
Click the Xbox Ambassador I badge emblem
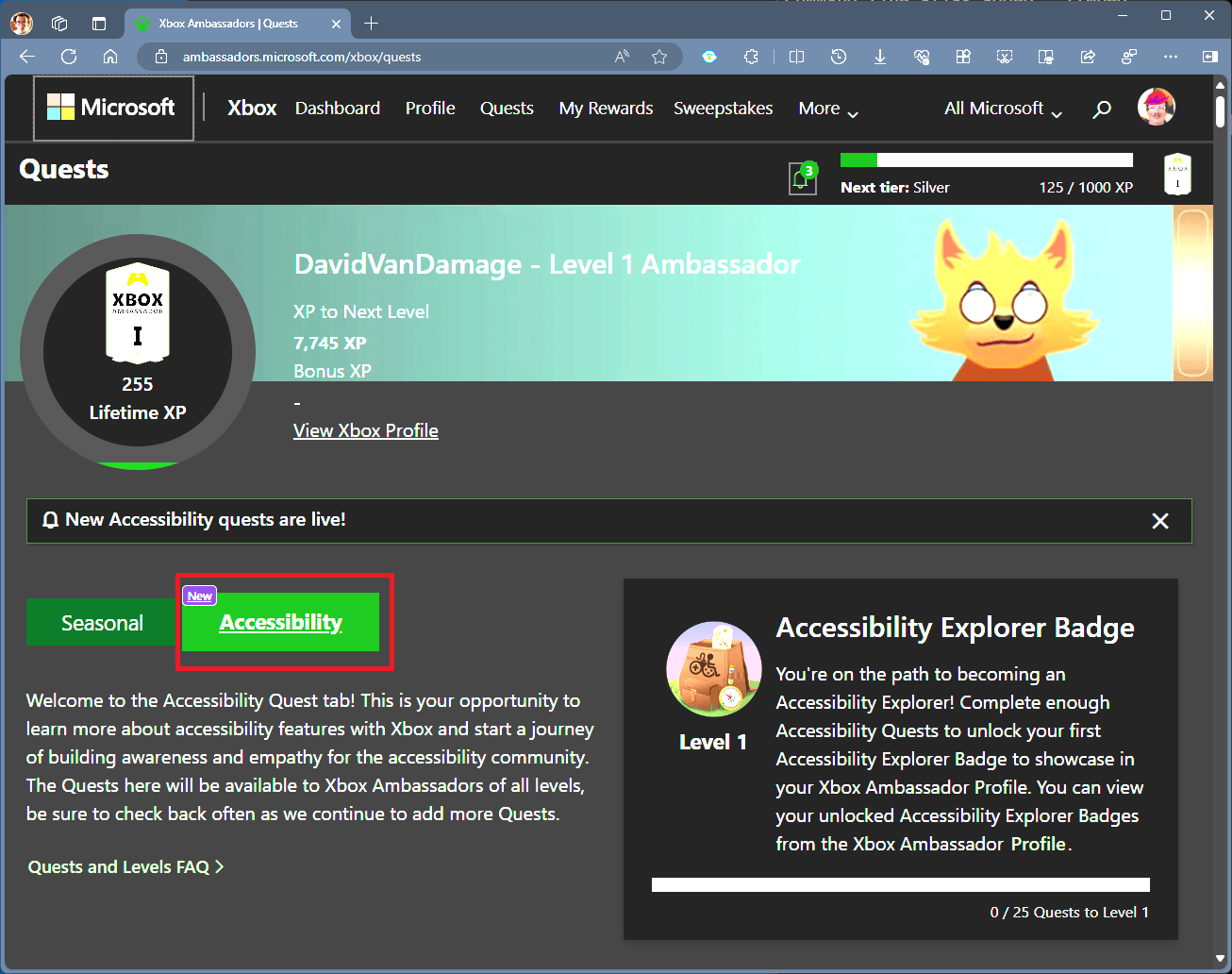pos(138,313)
